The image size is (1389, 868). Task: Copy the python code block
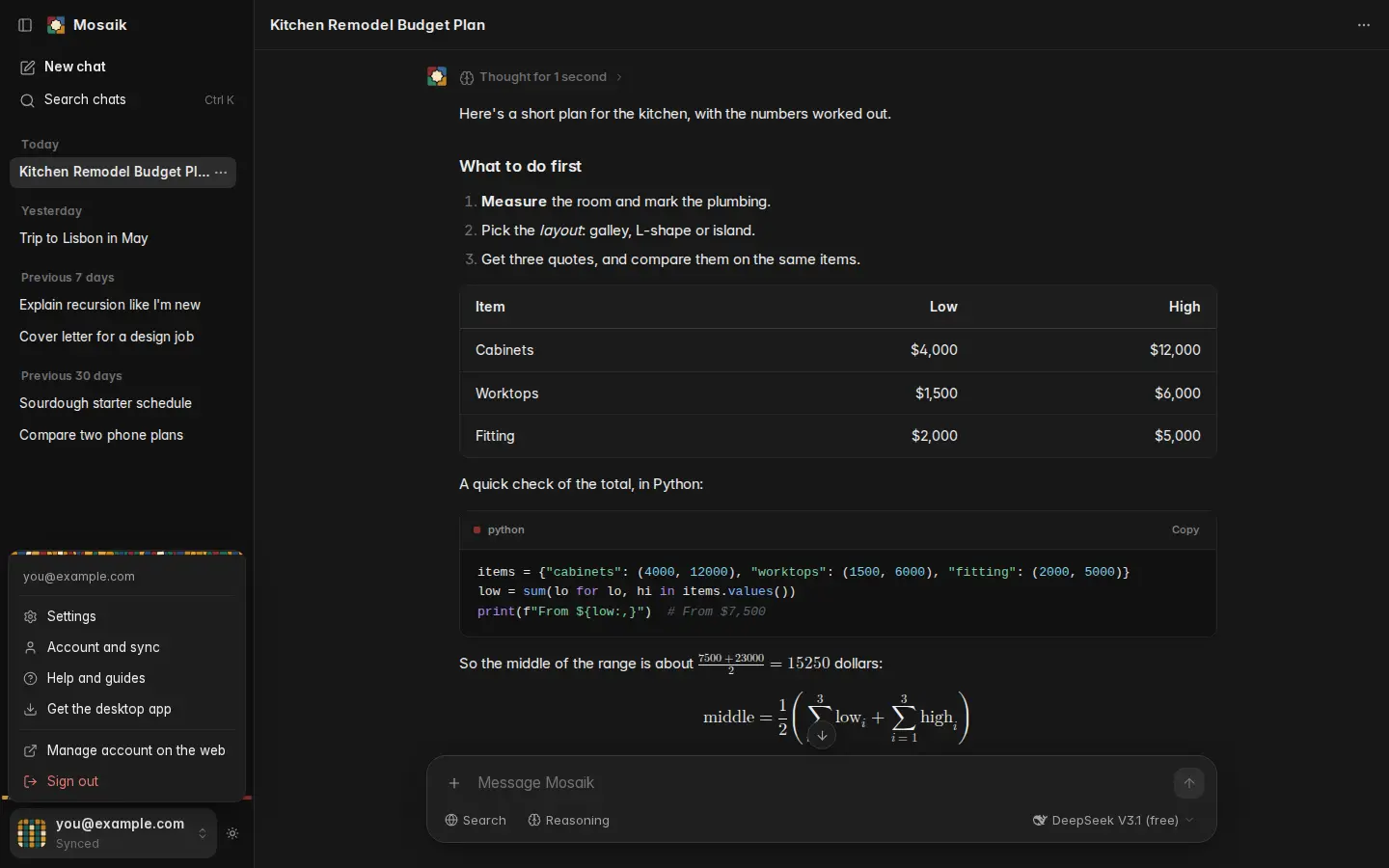(1185, 530)
